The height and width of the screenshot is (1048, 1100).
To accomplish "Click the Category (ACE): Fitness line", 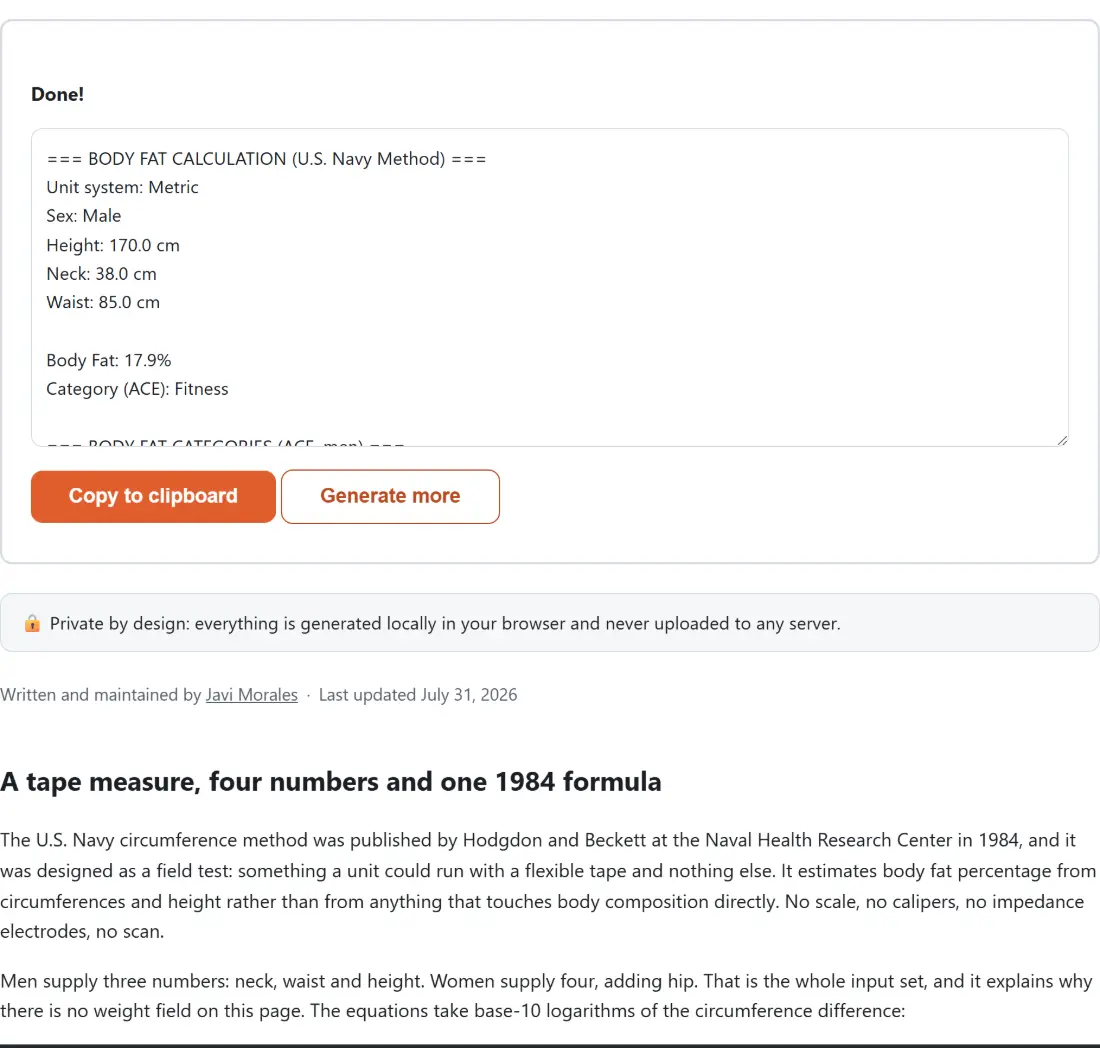I will coord(138,389).
